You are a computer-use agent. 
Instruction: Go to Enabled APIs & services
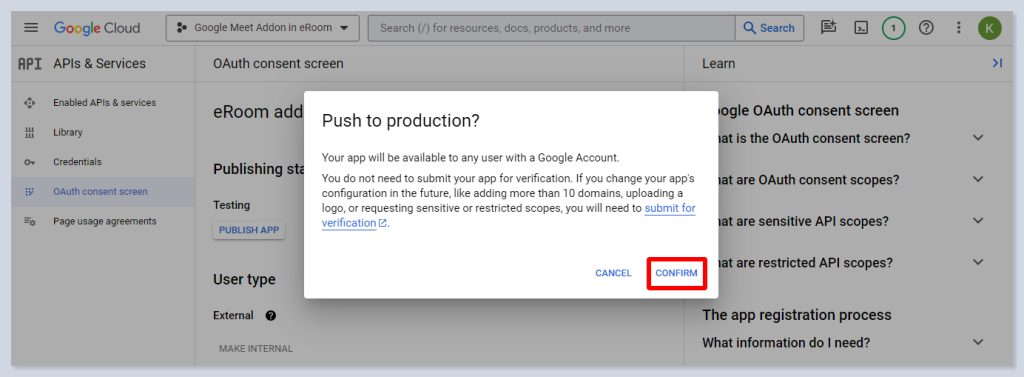pyautogui.click(x=103, y=103)
